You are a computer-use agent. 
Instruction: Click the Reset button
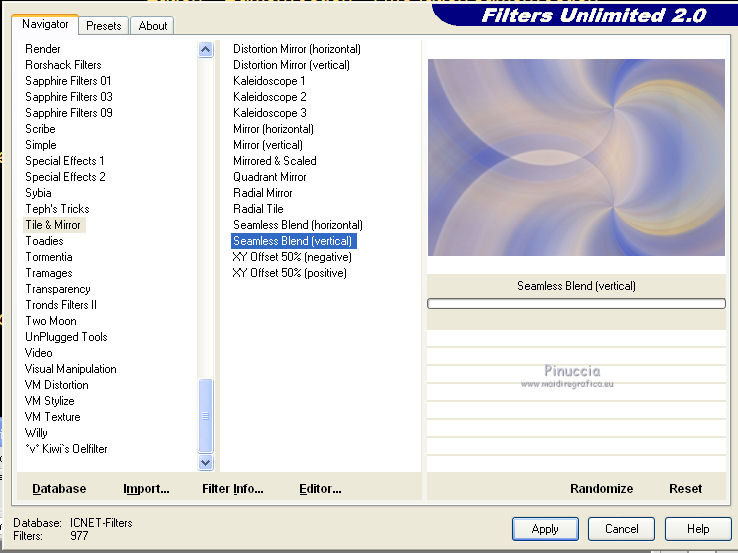(x=685, y=489)
